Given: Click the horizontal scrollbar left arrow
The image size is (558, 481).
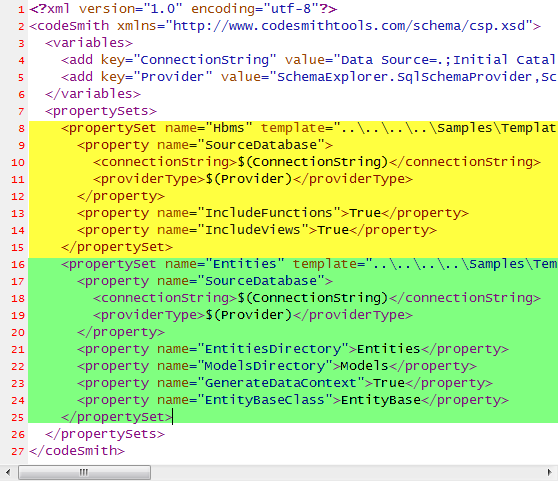Looking at the screenshot, I should click(8, 472).
